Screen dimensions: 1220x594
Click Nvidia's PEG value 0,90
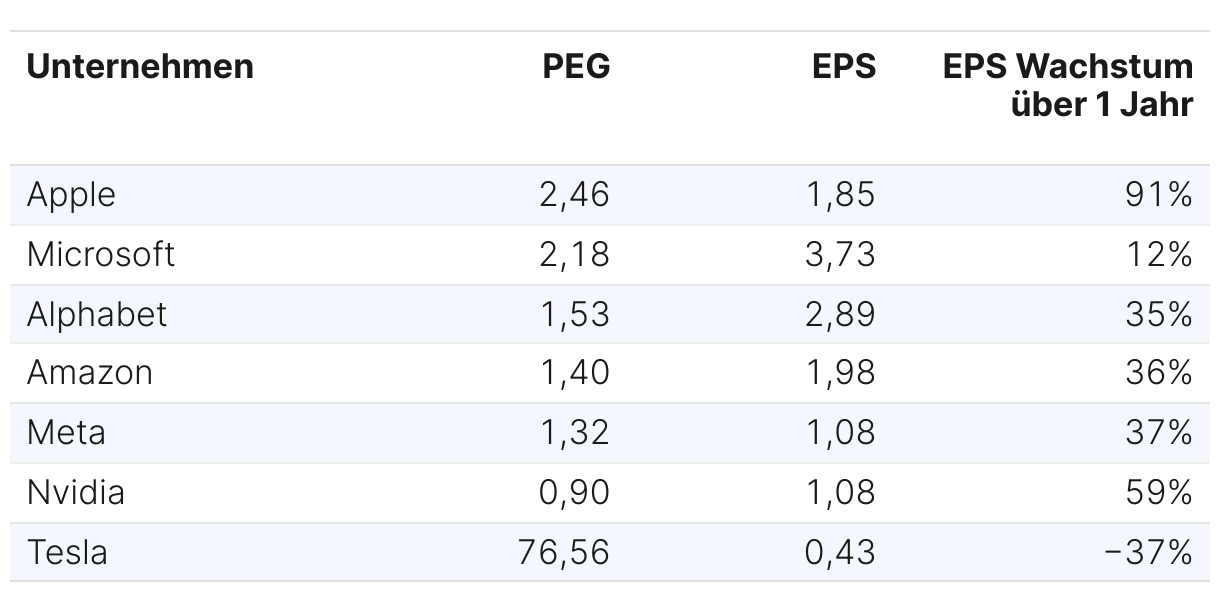pyautogui.click(x=574, y=493)
